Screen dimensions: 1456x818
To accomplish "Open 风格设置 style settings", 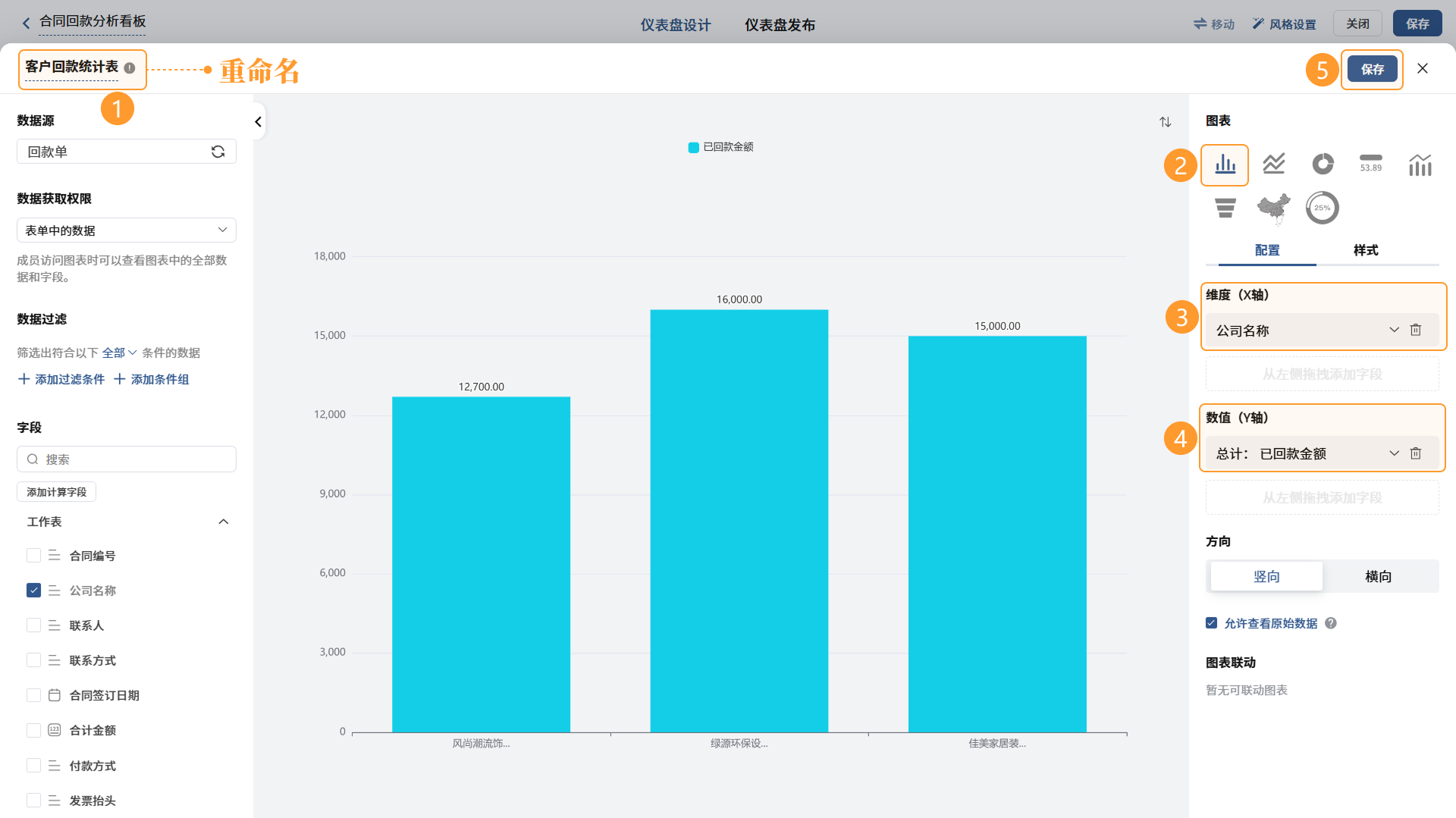I will pos(1284,24).
